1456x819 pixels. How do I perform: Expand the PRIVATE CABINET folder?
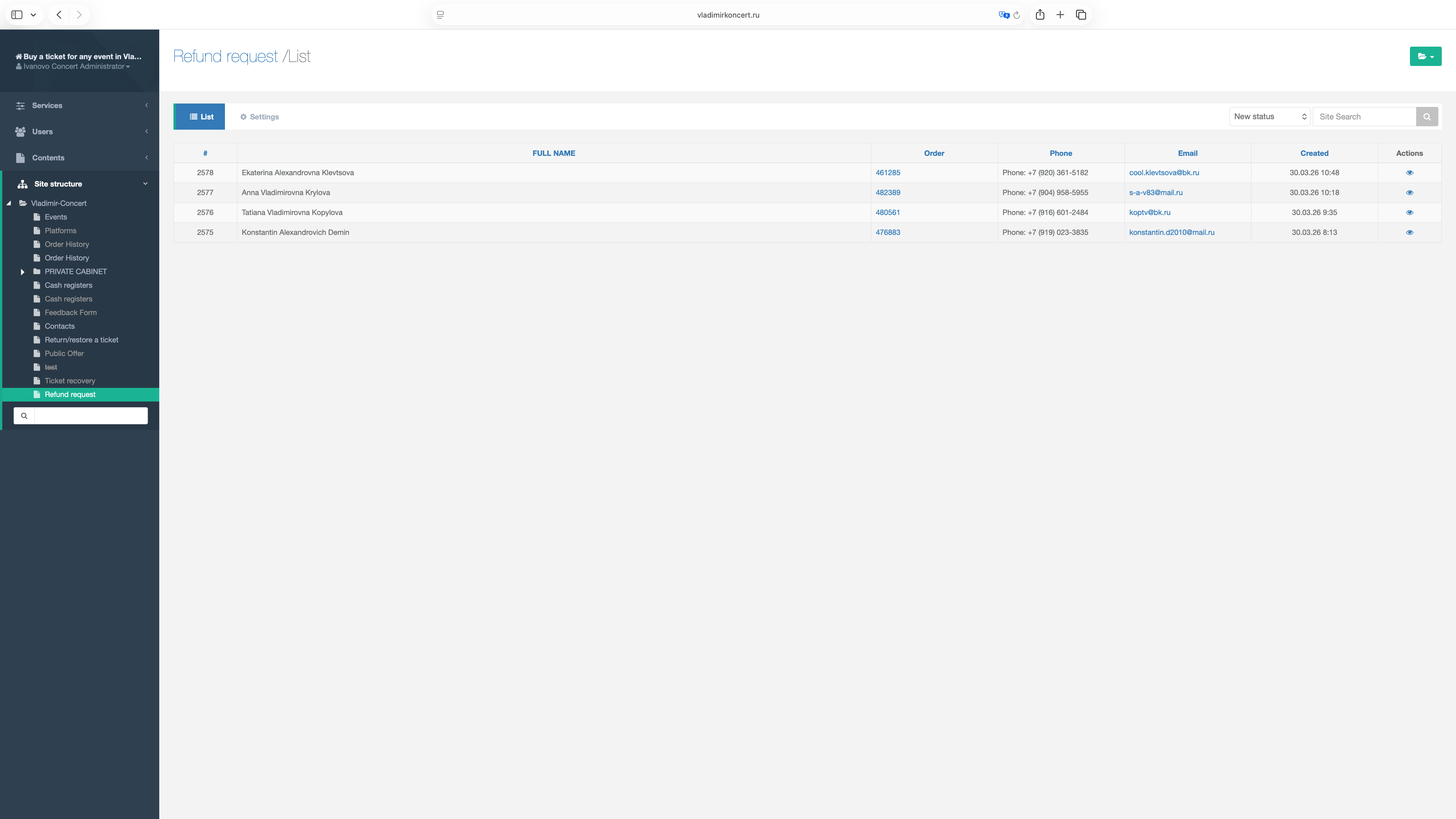23,272
